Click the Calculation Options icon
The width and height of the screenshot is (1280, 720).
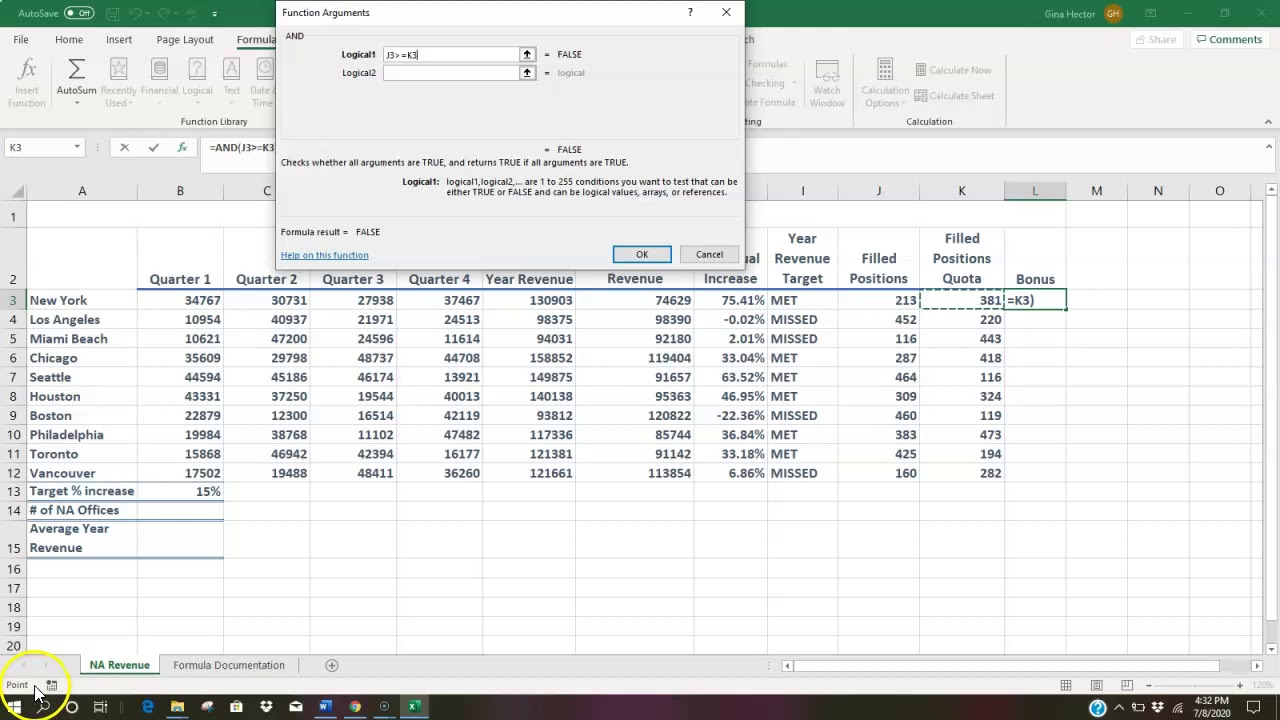[885, 70]
